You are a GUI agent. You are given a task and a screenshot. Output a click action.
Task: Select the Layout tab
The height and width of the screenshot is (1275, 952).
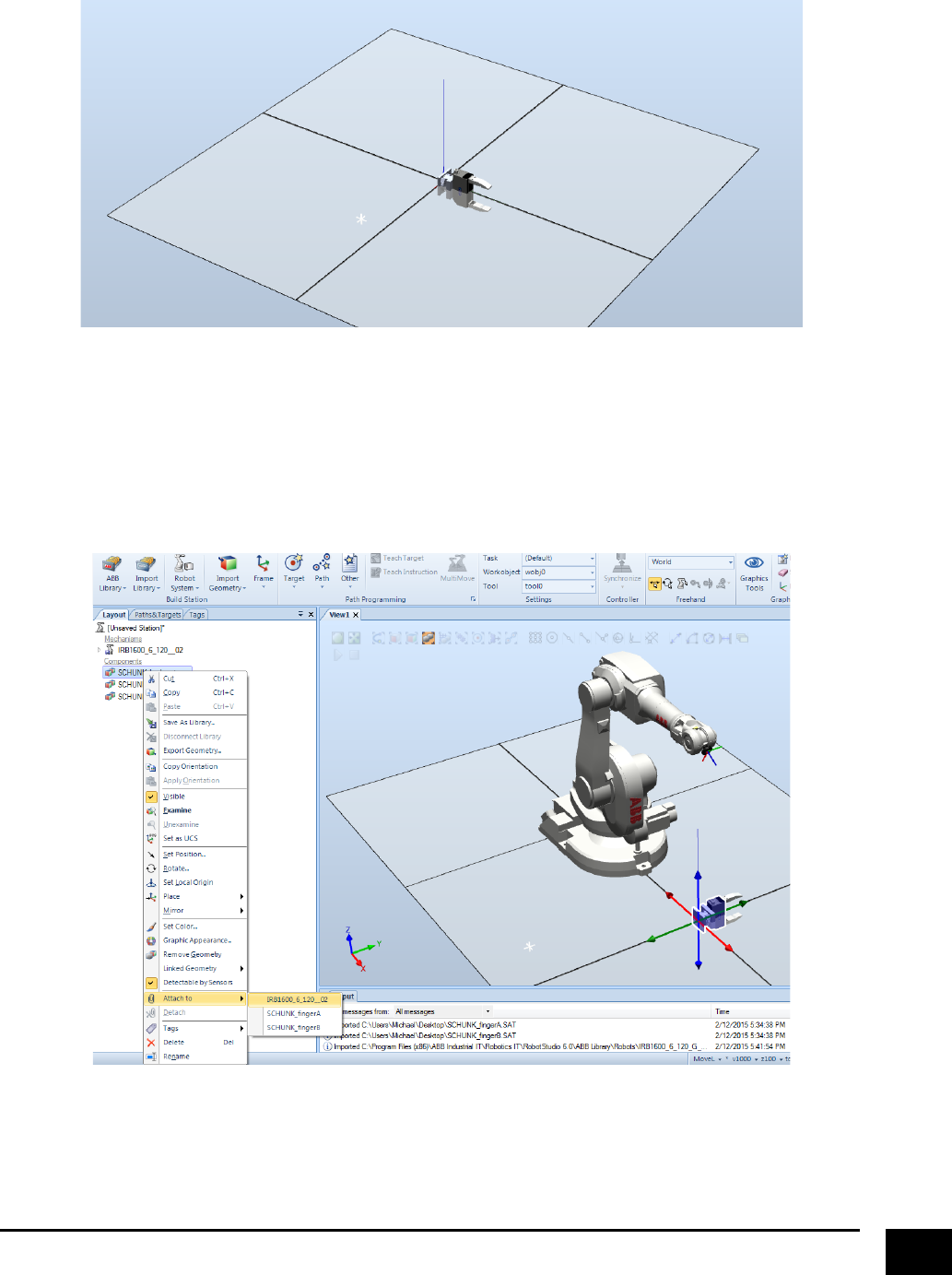[112, 615]
